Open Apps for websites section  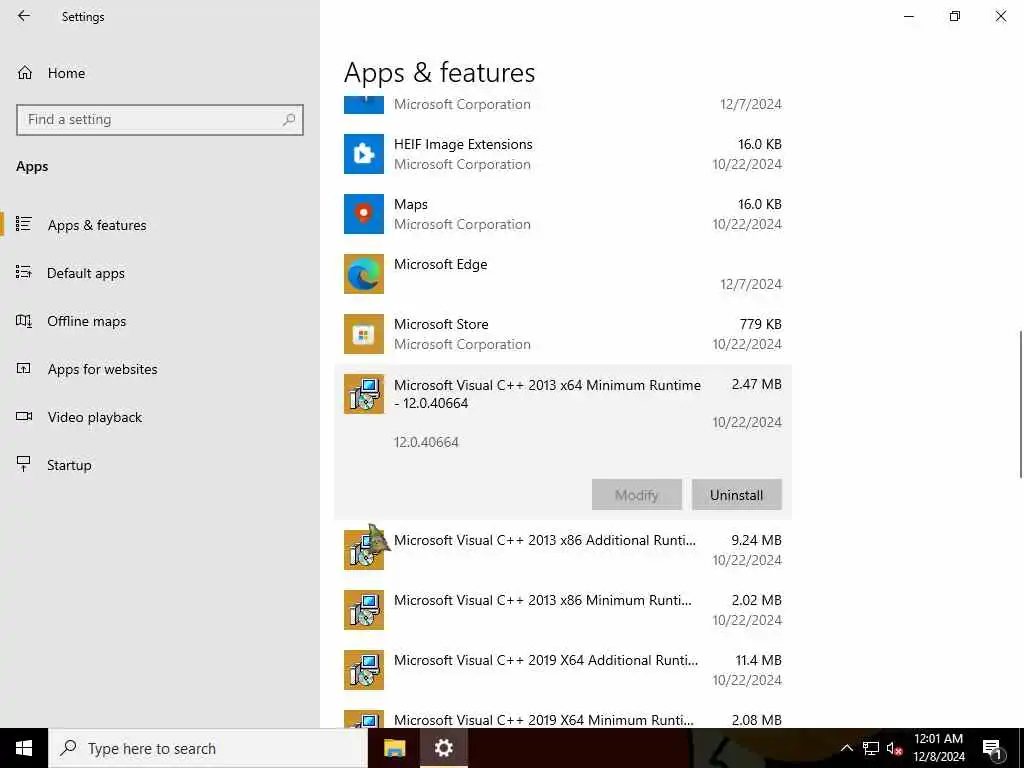coord(160,369)
